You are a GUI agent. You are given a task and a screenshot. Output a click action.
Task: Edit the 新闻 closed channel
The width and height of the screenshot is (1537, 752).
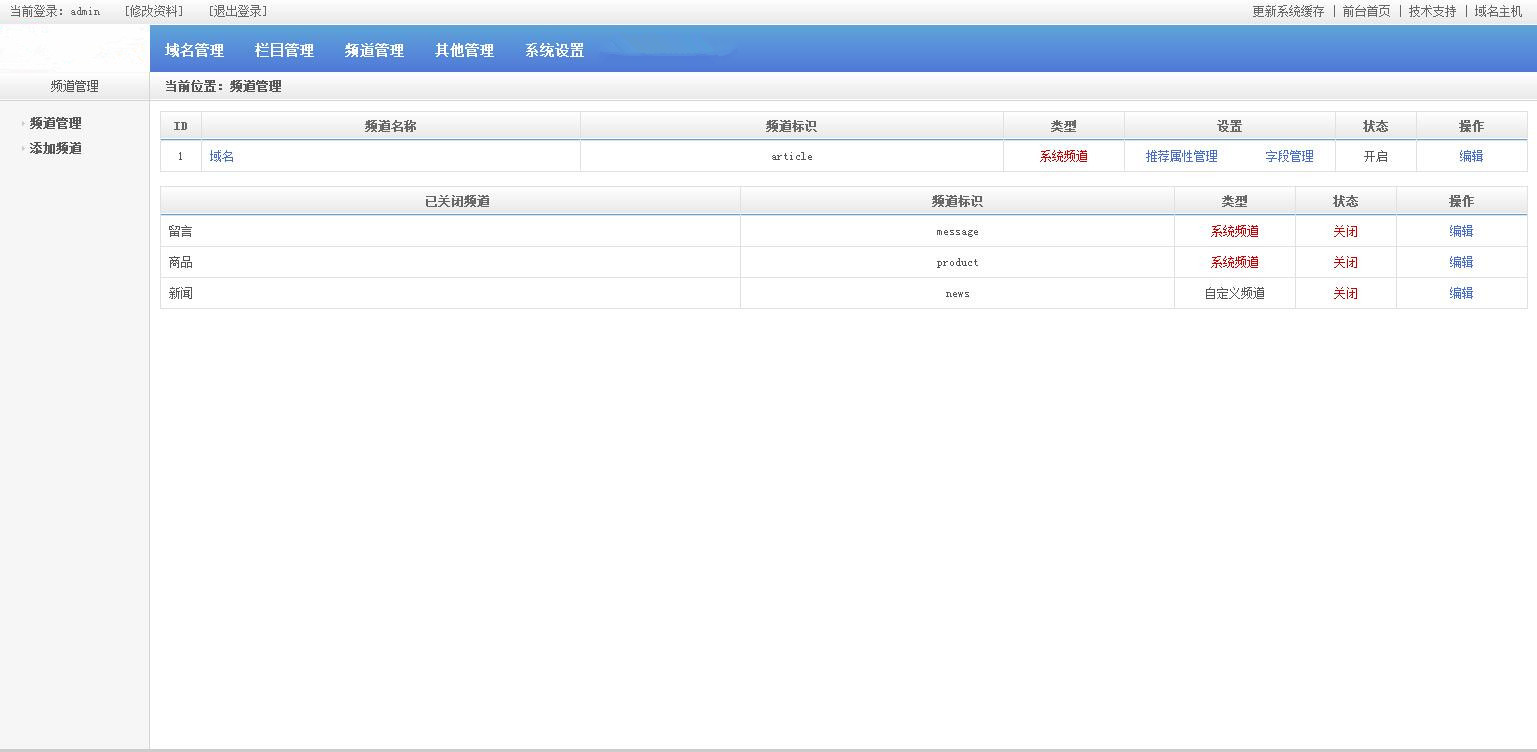click(x=1461, y=293)
